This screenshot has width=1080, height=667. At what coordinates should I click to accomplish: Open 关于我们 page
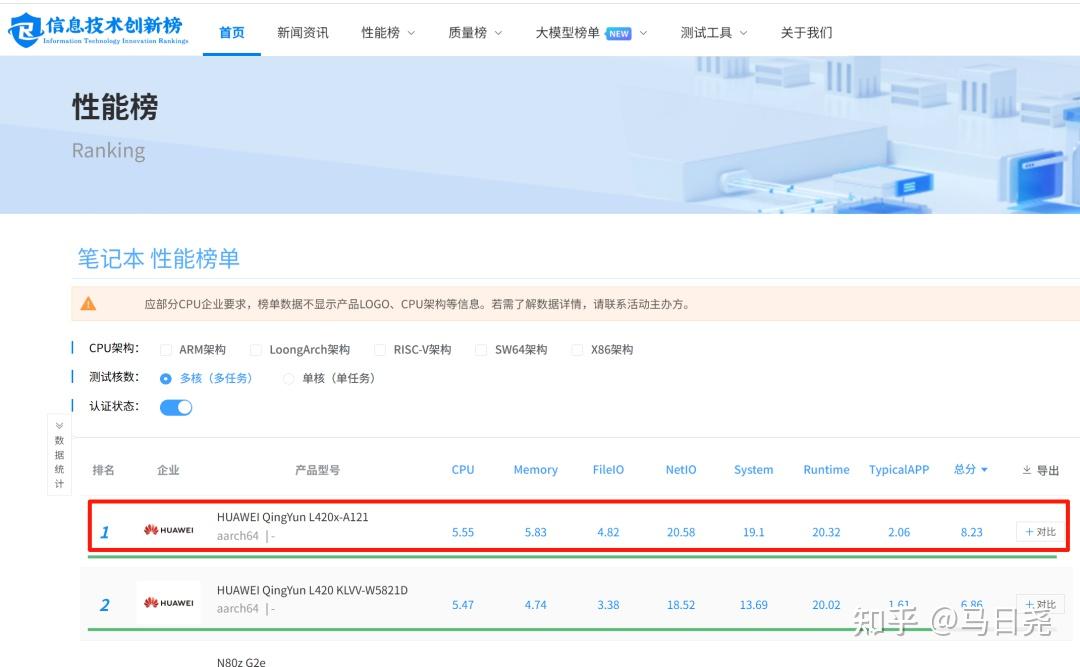(x=806, y=32)
